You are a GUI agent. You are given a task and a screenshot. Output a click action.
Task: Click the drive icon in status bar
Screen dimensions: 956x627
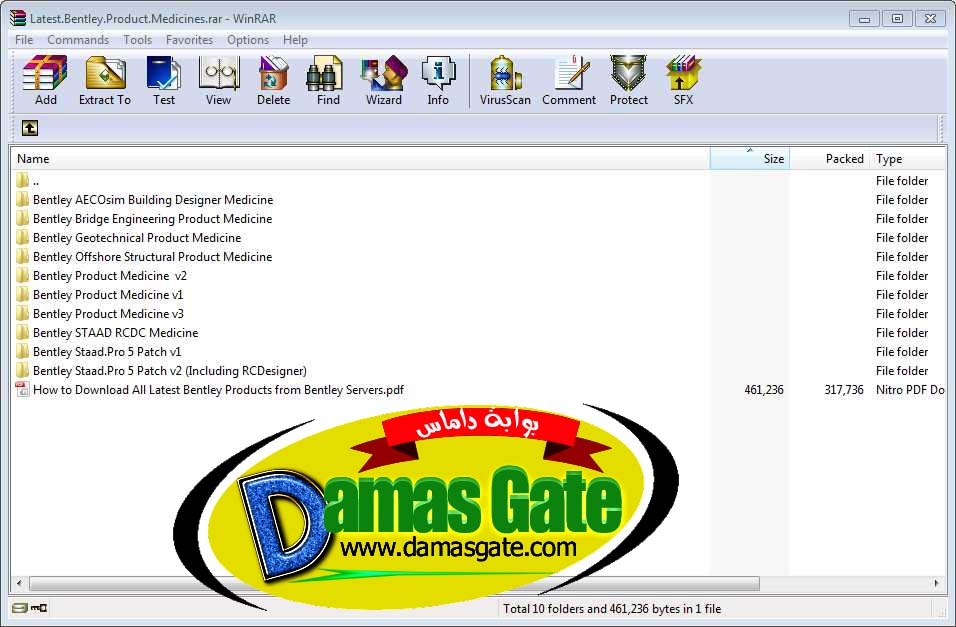click(20, 607)
